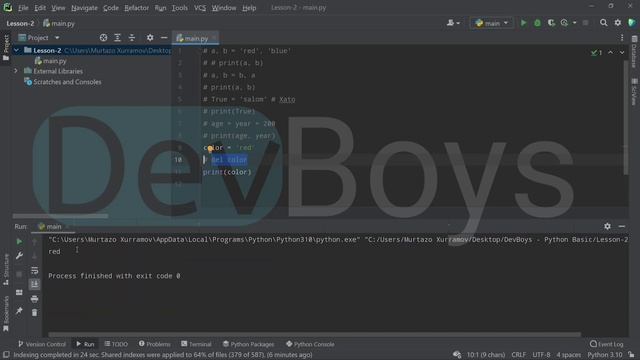Open the main run configuration dropdown

click(x=492, y=23)
